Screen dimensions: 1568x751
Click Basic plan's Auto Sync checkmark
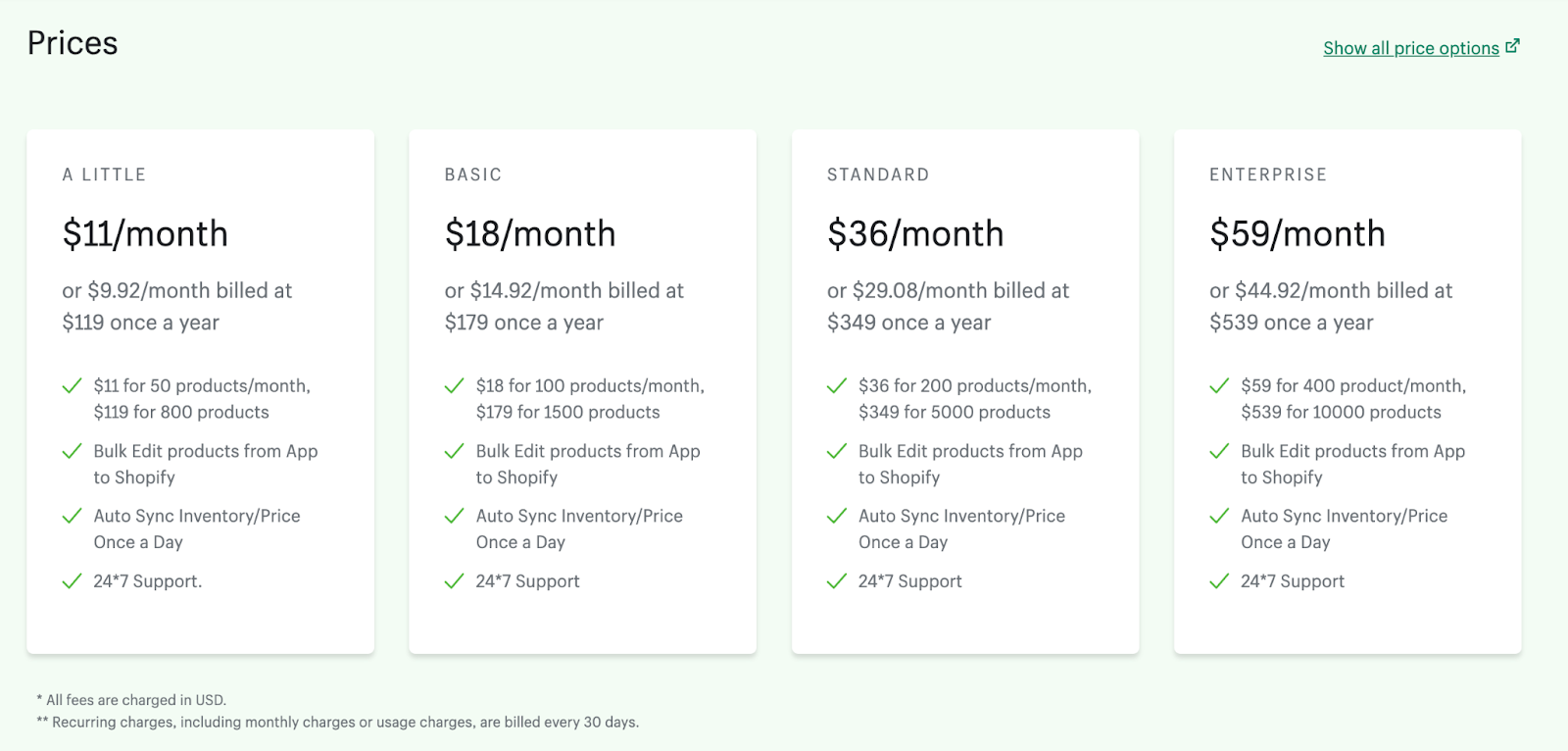(454, 517)
